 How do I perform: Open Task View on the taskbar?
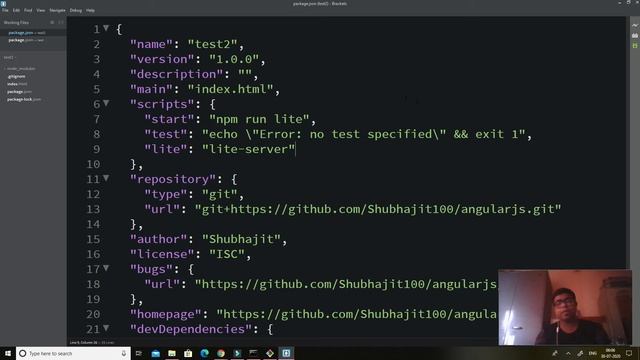pyautogui.click(x=139, y=353)
